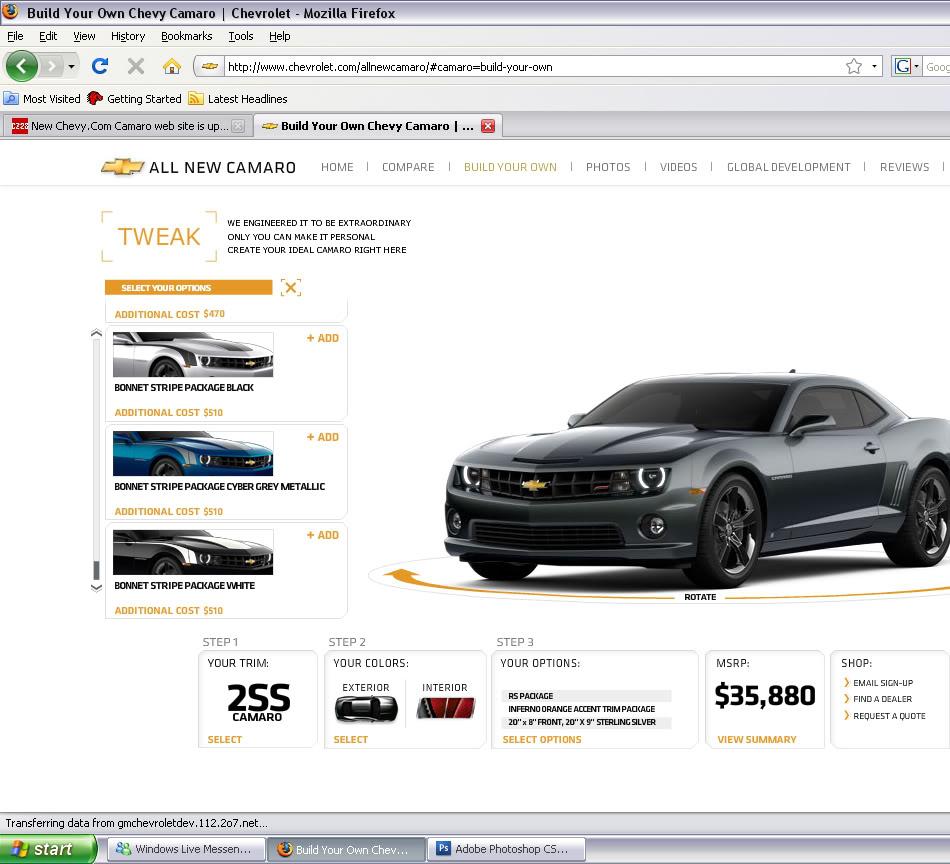This screenshot has width=950, height=864.
Task: Go to the HOME page link
Action: coord(337,167)
